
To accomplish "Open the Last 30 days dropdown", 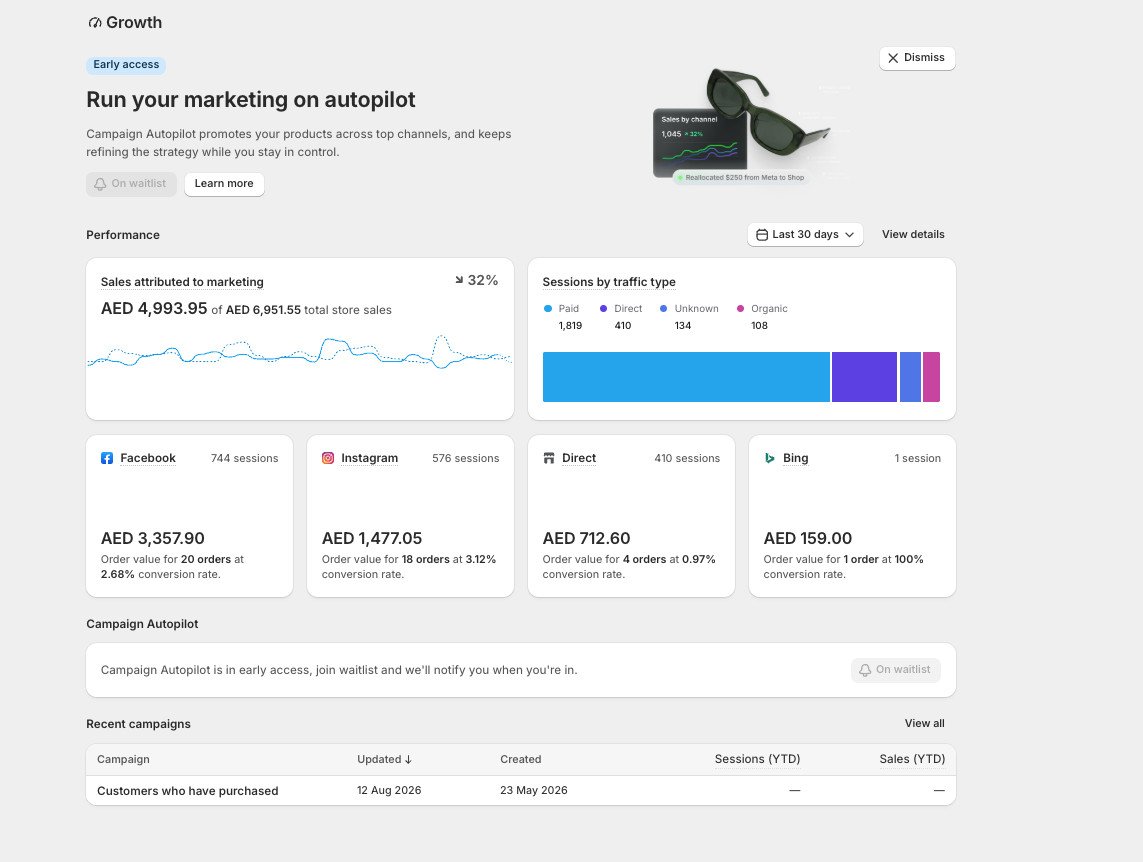I will 805,235.
